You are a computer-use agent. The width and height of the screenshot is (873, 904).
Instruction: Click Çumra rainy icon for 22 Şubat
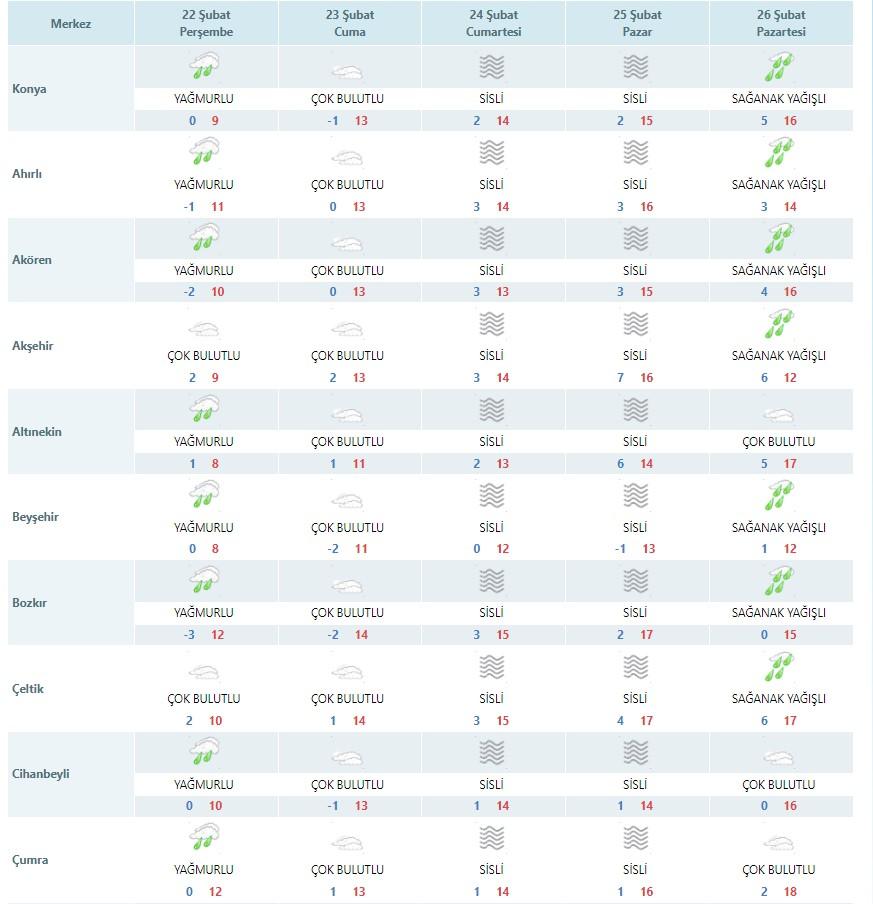[204, 837]
